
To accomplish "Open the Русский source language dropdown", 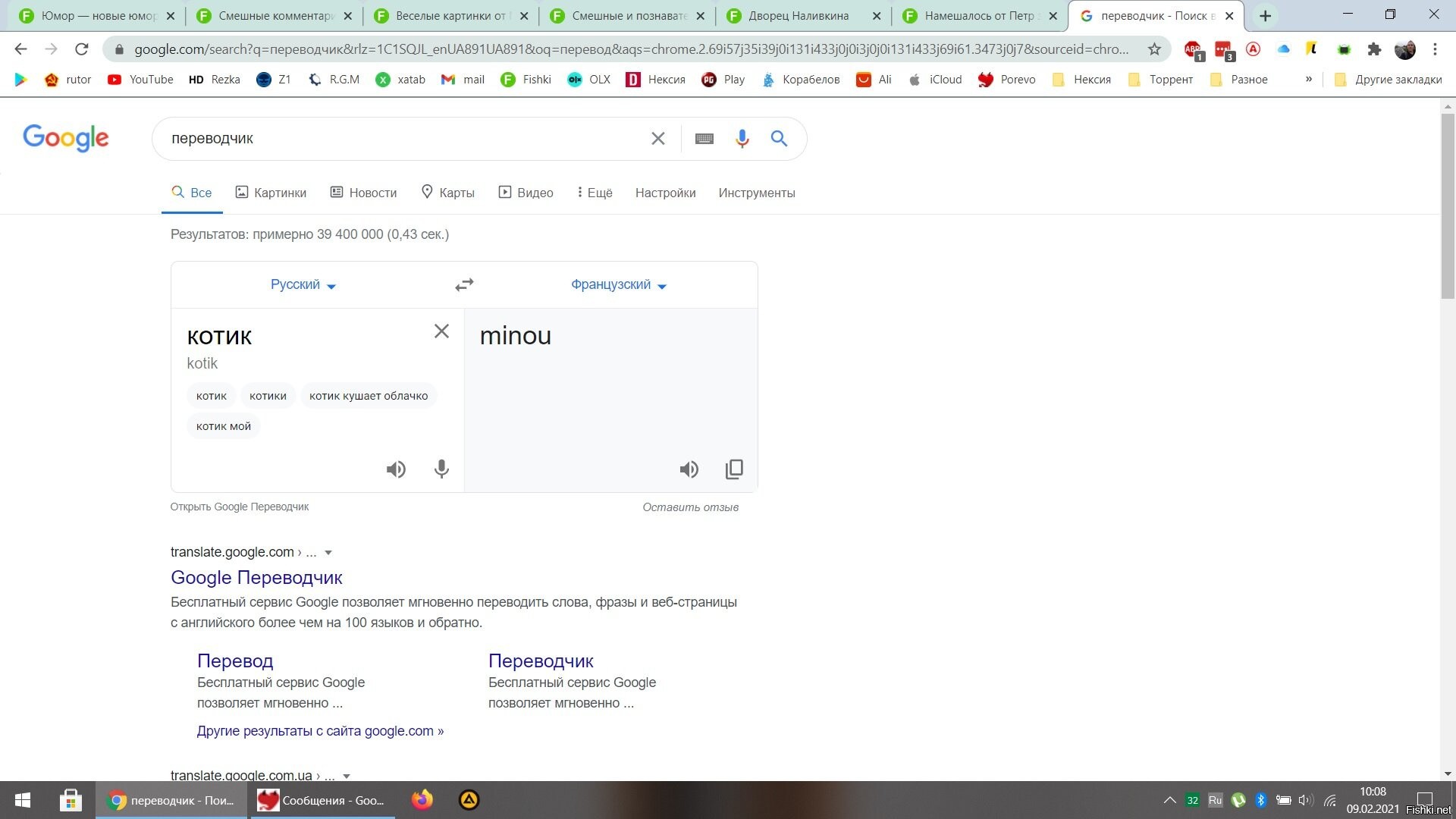I will click(x=303, y=284).
